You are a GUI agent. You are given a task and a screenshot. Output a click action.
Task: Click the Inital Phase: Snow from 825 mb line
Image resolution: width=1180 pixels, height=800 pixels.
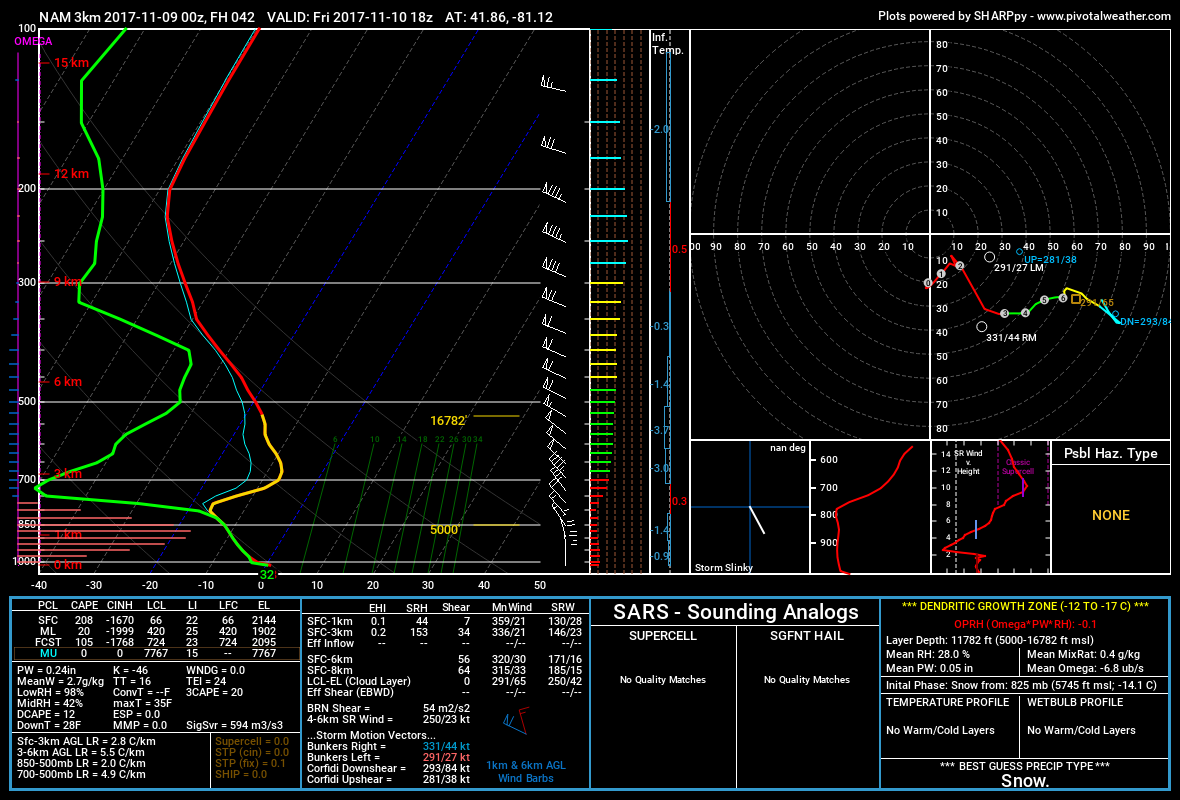pyautogui.click(x=1021, y=685)
